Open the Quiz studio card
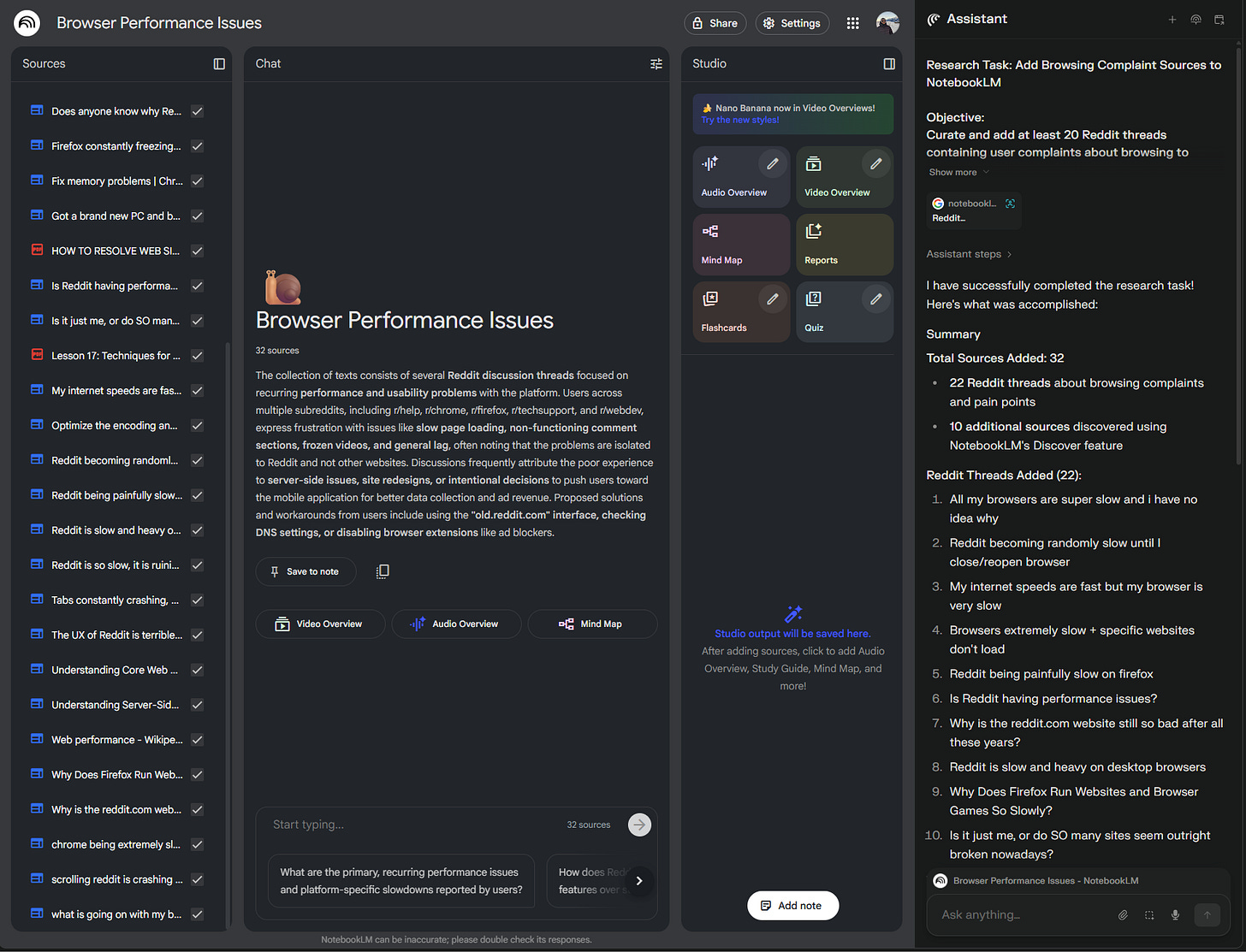 pyautogui.click(x=845, y=312)
